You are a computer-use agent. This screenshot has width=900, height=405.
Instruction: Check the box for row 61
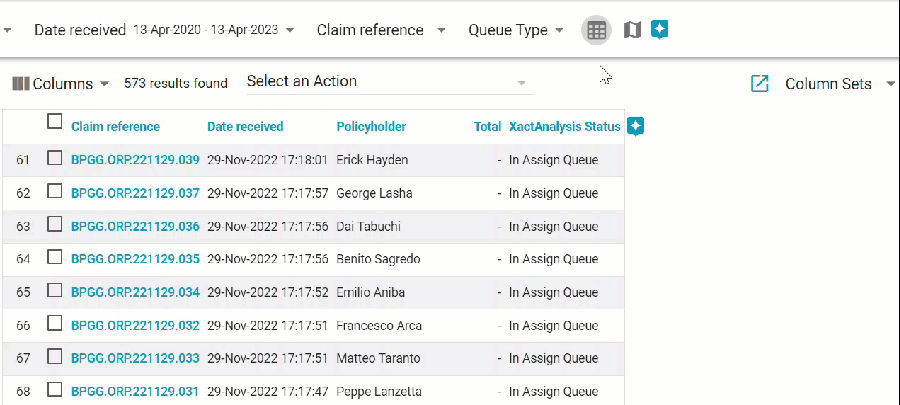pyautogui.click(x=55, y=158)
